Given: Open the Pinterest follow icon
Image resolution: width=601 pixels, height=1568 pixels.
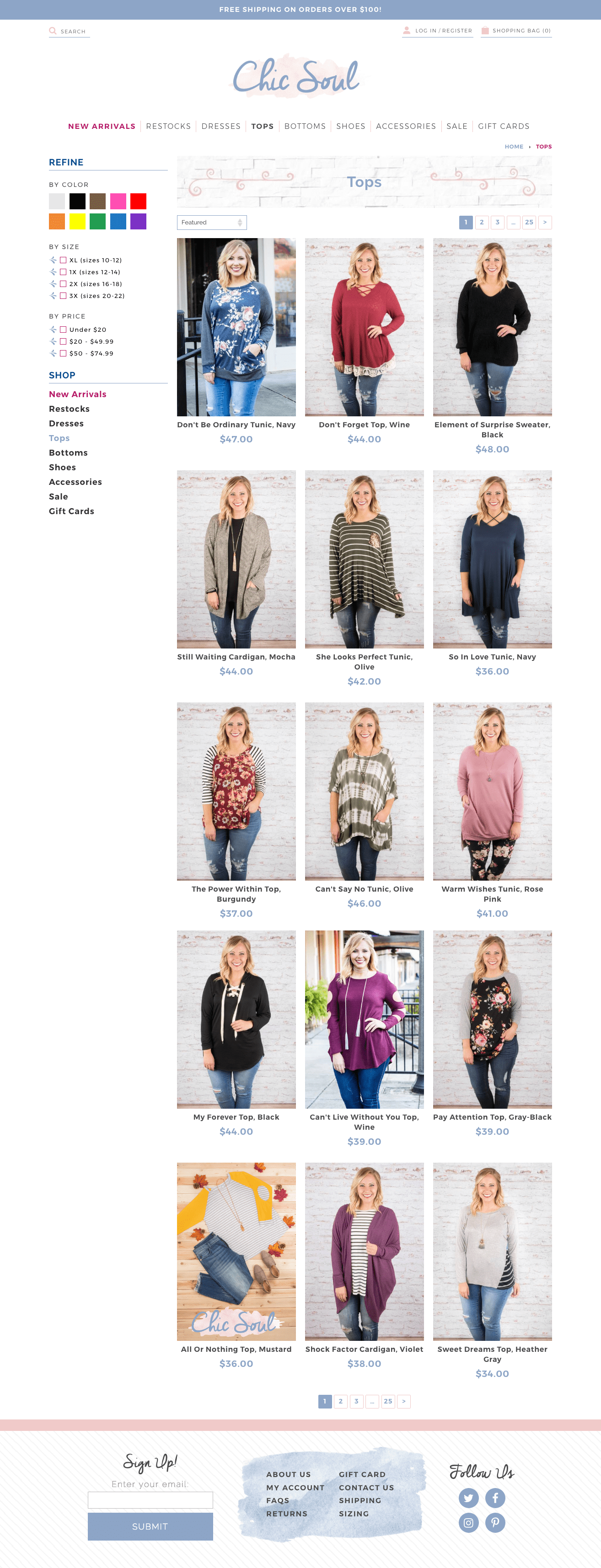Looking at the screenshot, I should pos(495,1523).
